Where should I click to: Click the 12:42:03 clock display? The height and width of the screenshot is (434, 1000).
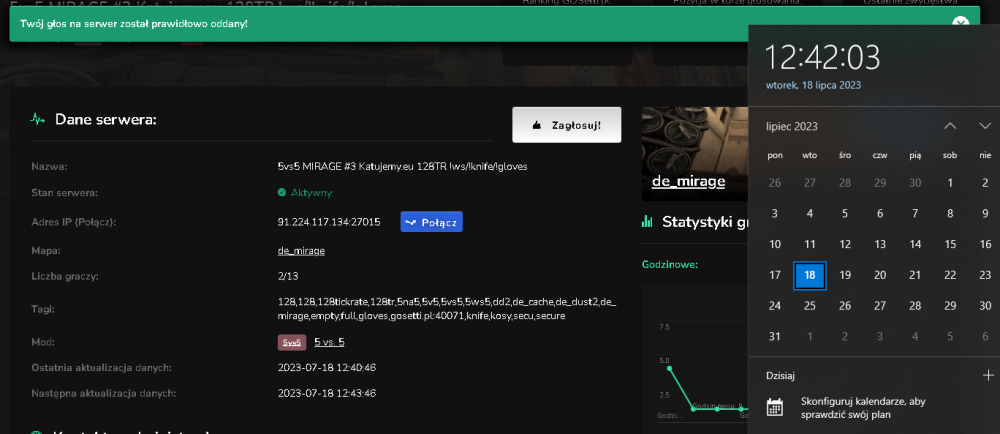pyautogui.click(x=822, y=57)
